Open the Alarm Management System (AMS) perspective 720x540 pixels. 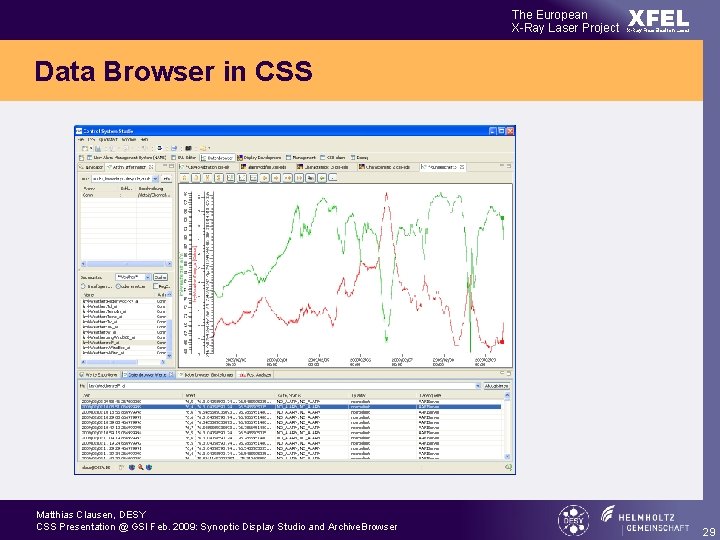126,158
